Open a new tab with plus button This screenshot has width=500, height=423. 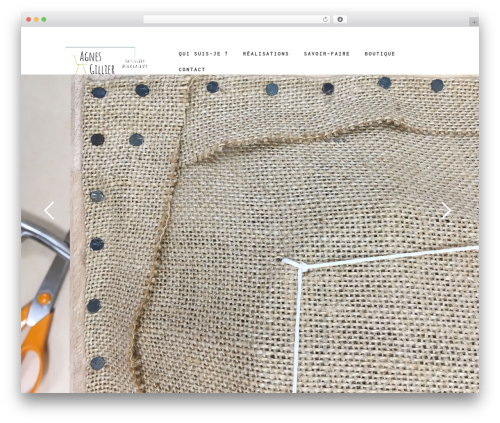pos(474,22)
